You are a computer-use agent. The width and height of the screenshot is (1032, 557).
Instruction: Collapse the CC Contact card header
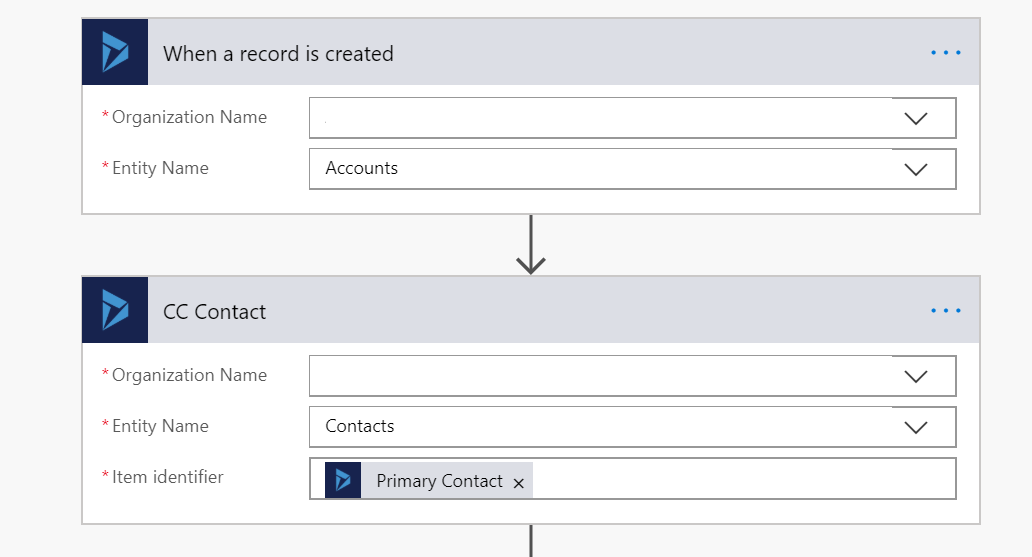tap(530, 310)
